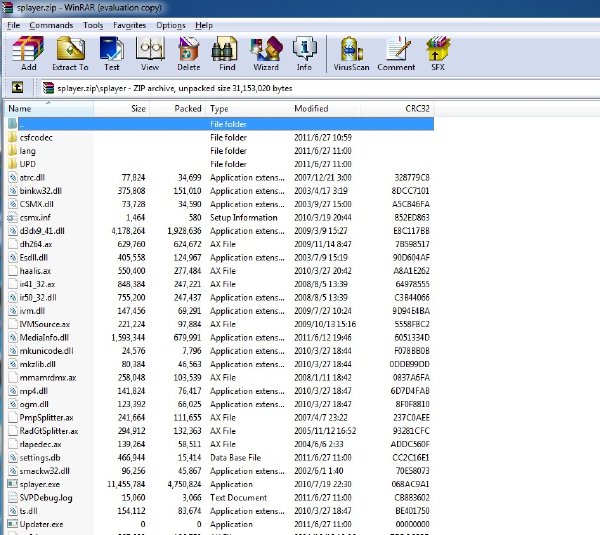Click the WinRAR archive icon in address bar
The height and width of the screenshot is (535, 600).
point(48,88)
